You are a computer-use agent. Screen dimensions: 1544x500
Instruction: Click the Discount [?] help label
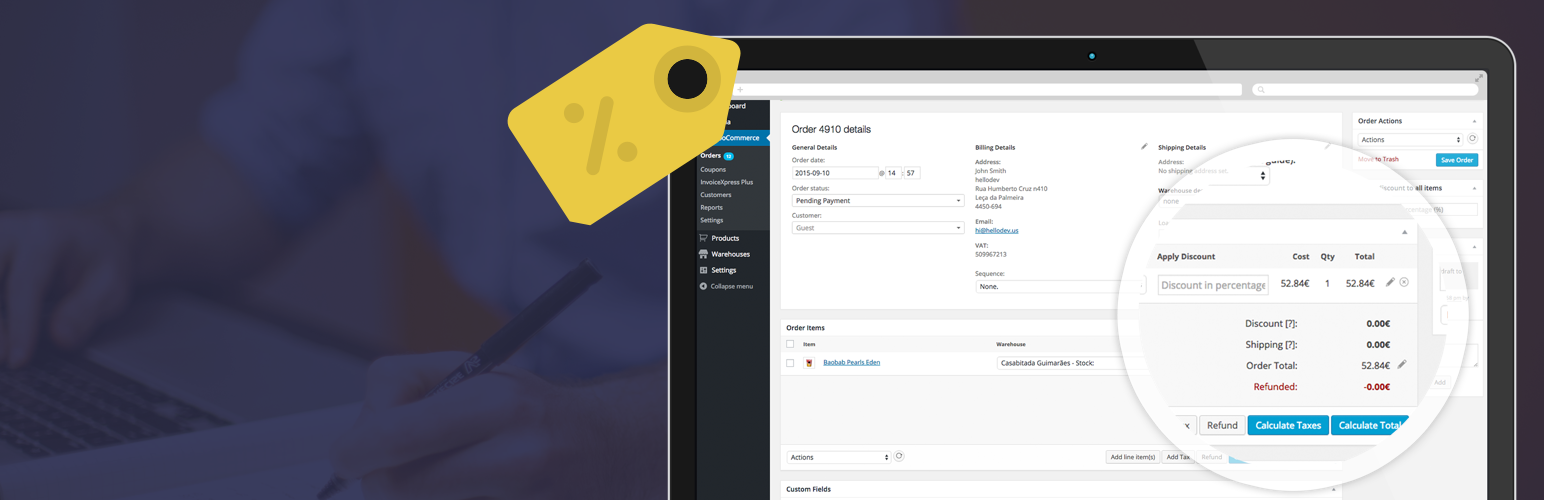(x=1271, y=323)
